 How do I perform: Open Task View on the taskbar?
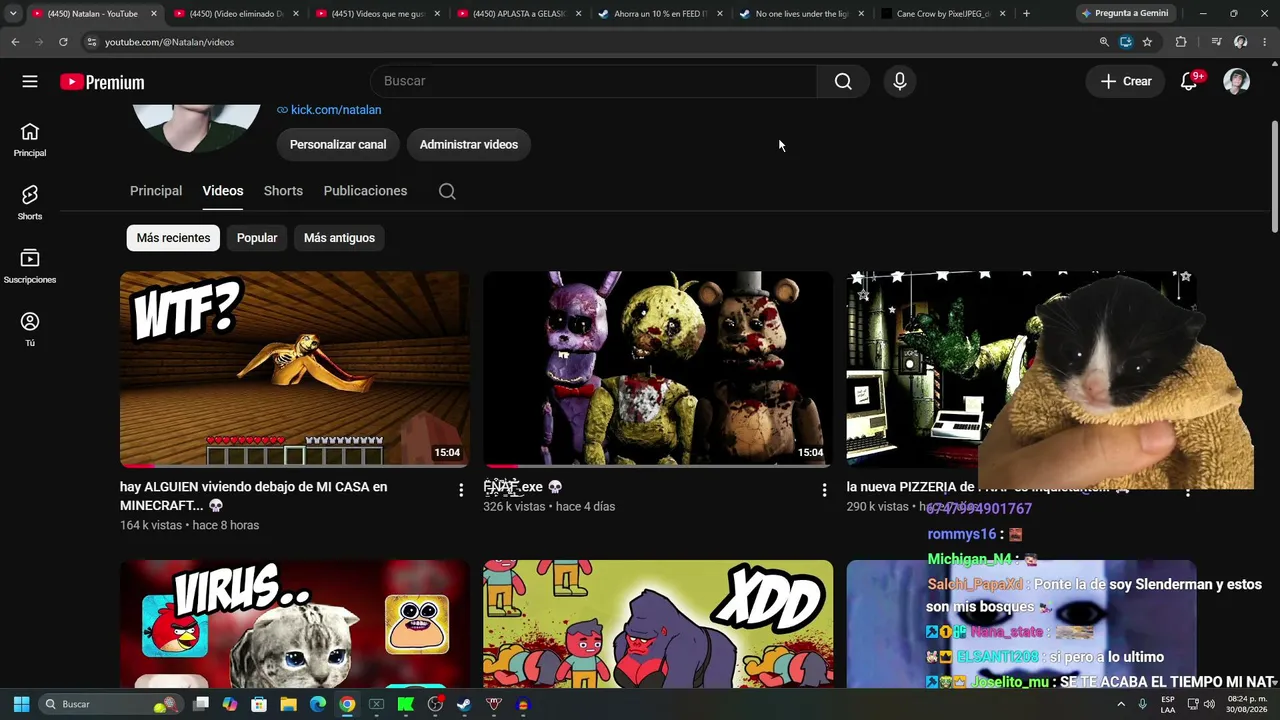pos(201,704)
